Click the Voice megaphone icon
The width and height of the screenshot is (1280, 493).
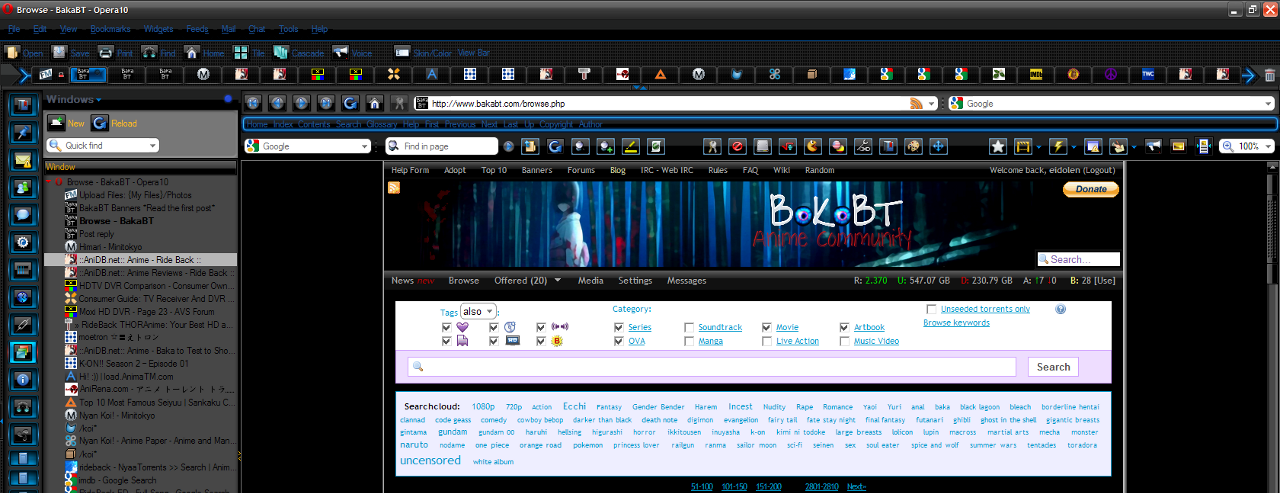point(340,52)
